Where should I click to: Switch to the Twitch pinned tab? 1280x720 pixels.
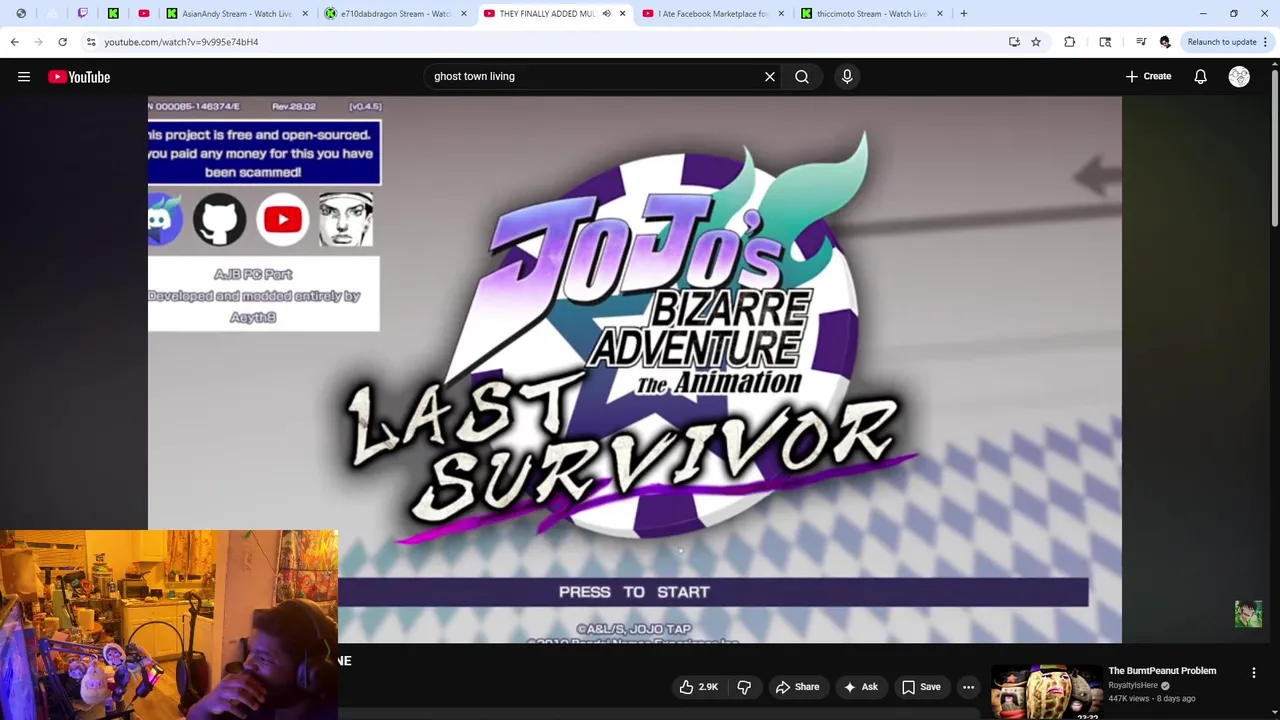click(82, 14)
